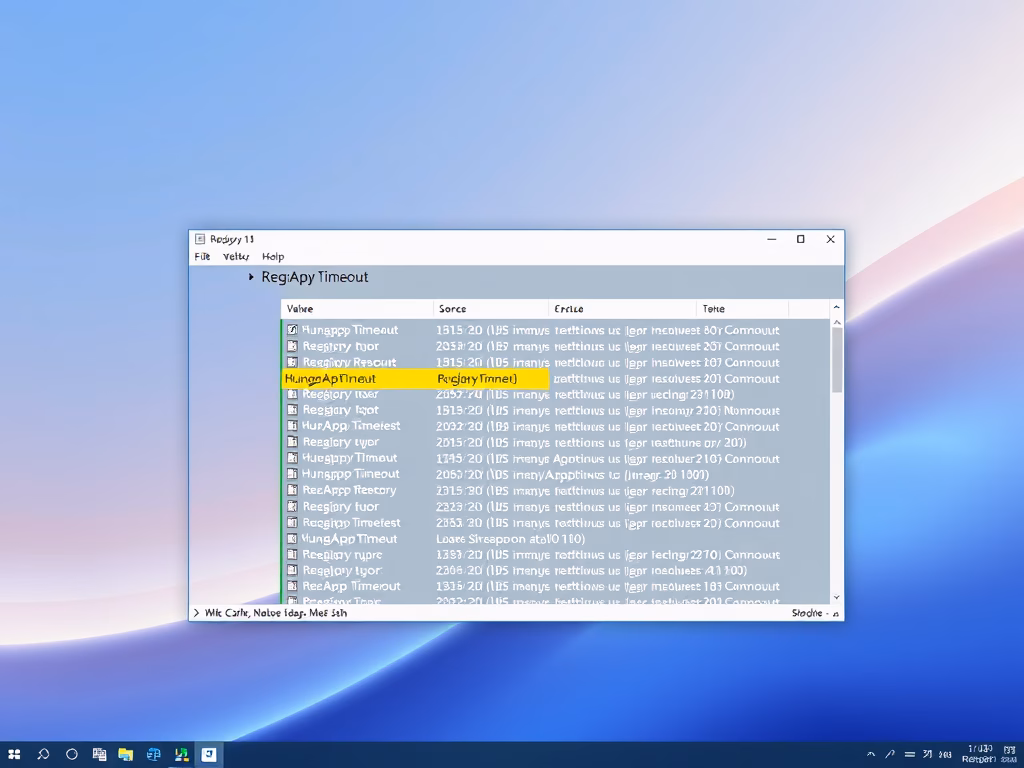The image size is (1024, 768).
Task: Expand the Reg:Apy Timeout tree node
Action: point(251,277)
